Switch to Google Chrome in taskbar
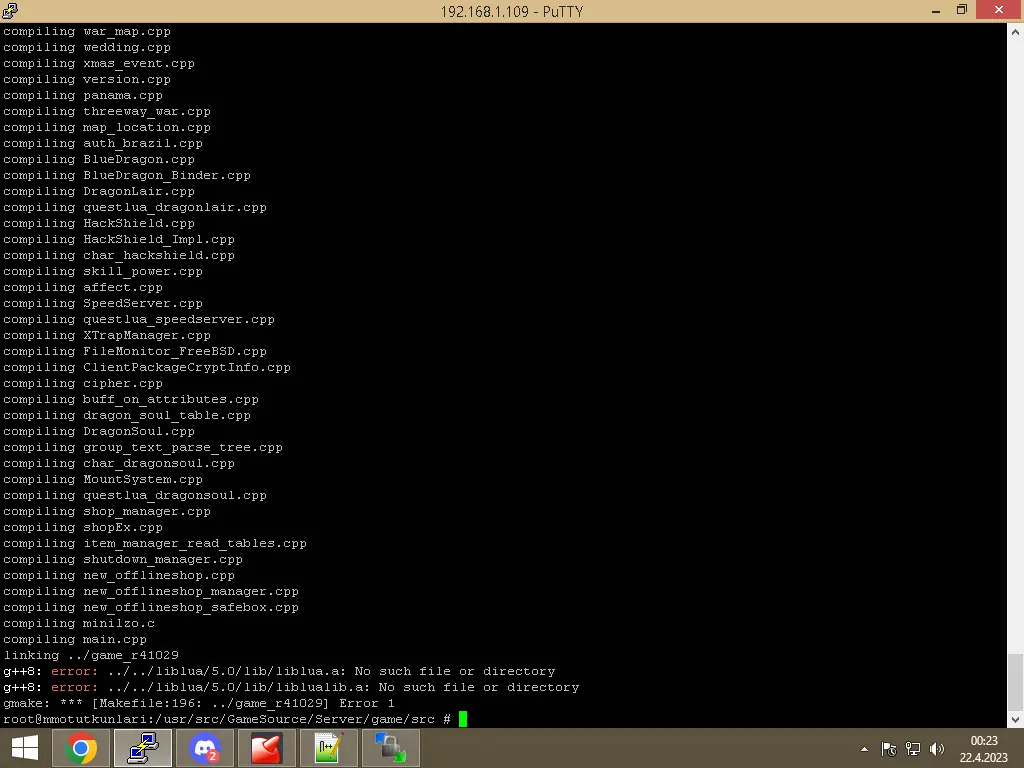Viewport: 1024px width, 768px height. 81,748
